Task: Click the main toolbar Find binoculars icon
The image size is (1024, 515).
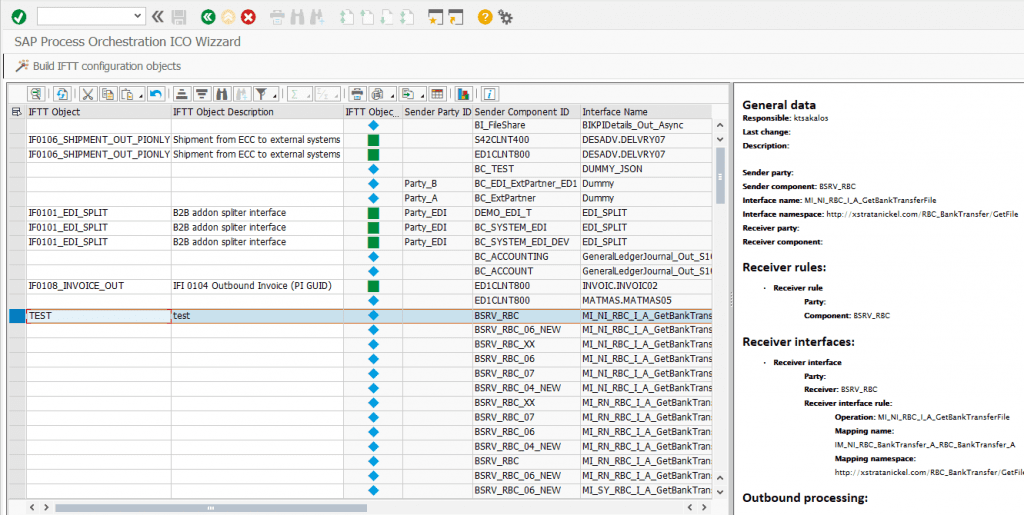Action: click(298, 17)
